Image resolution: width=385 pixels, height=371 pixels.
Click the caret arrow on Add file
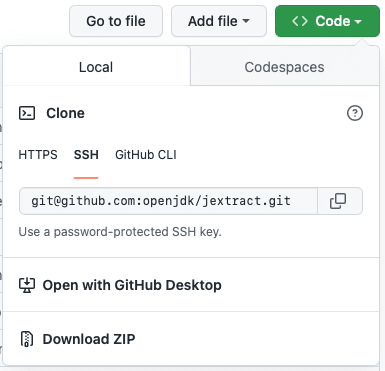click(x=246, y=21)
